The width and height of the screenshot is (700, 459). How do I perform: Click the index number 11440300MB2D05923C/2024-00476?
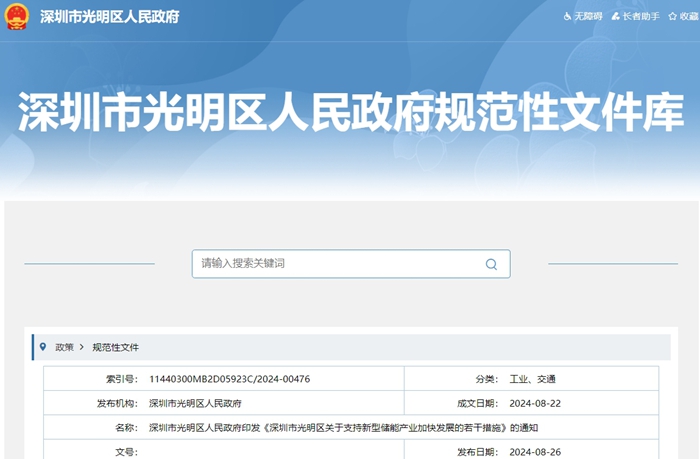[229, 379]
